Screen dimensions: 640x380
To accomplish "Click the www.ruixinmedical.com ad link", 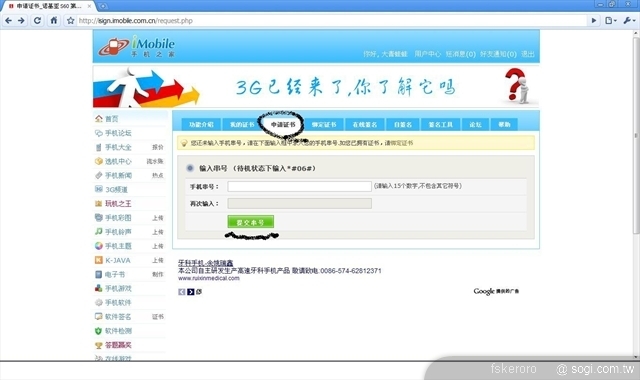I will 209,278.
